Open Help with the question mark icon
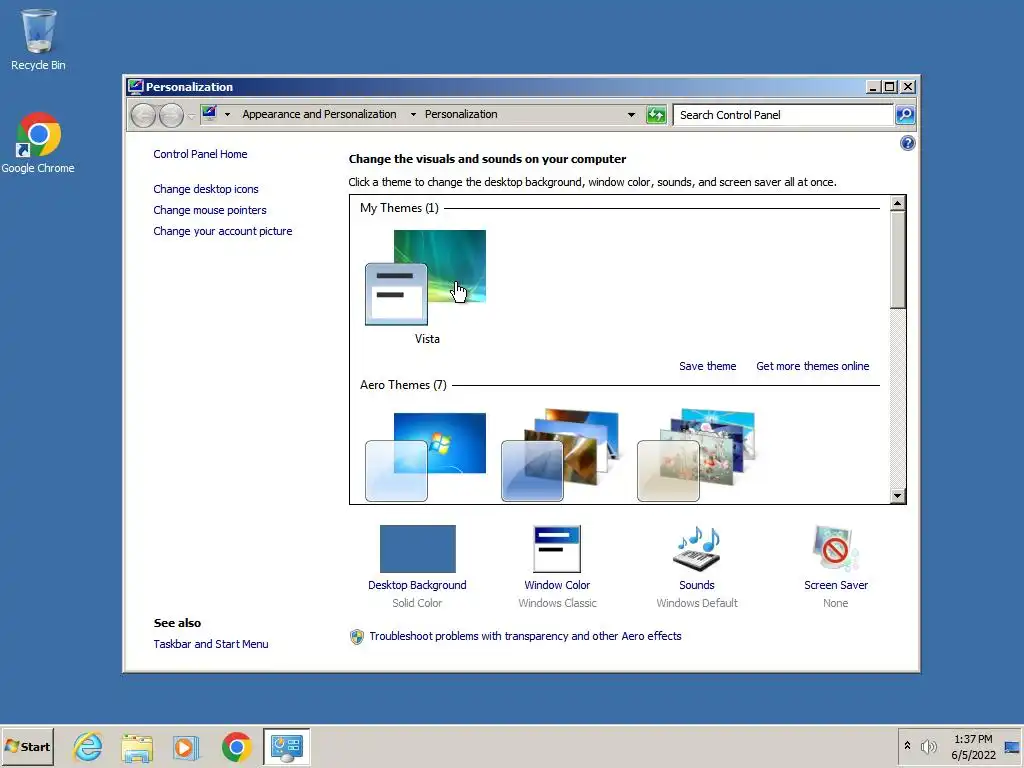This screenshot has width=1024, height=768. tap(907, 143)
